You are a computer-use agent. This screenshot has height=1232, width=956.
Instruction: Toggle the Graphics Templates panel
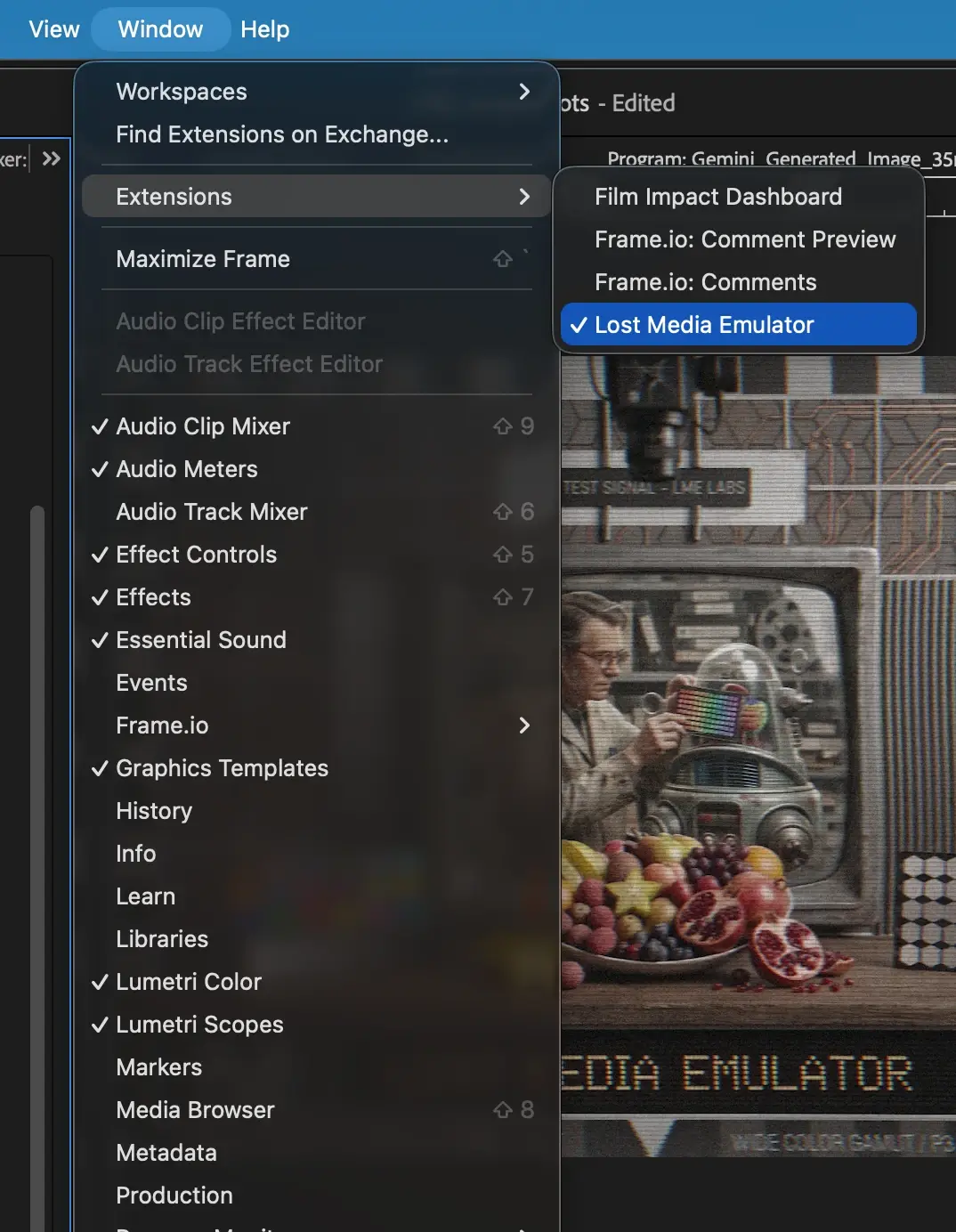click(x=317, y=768)
